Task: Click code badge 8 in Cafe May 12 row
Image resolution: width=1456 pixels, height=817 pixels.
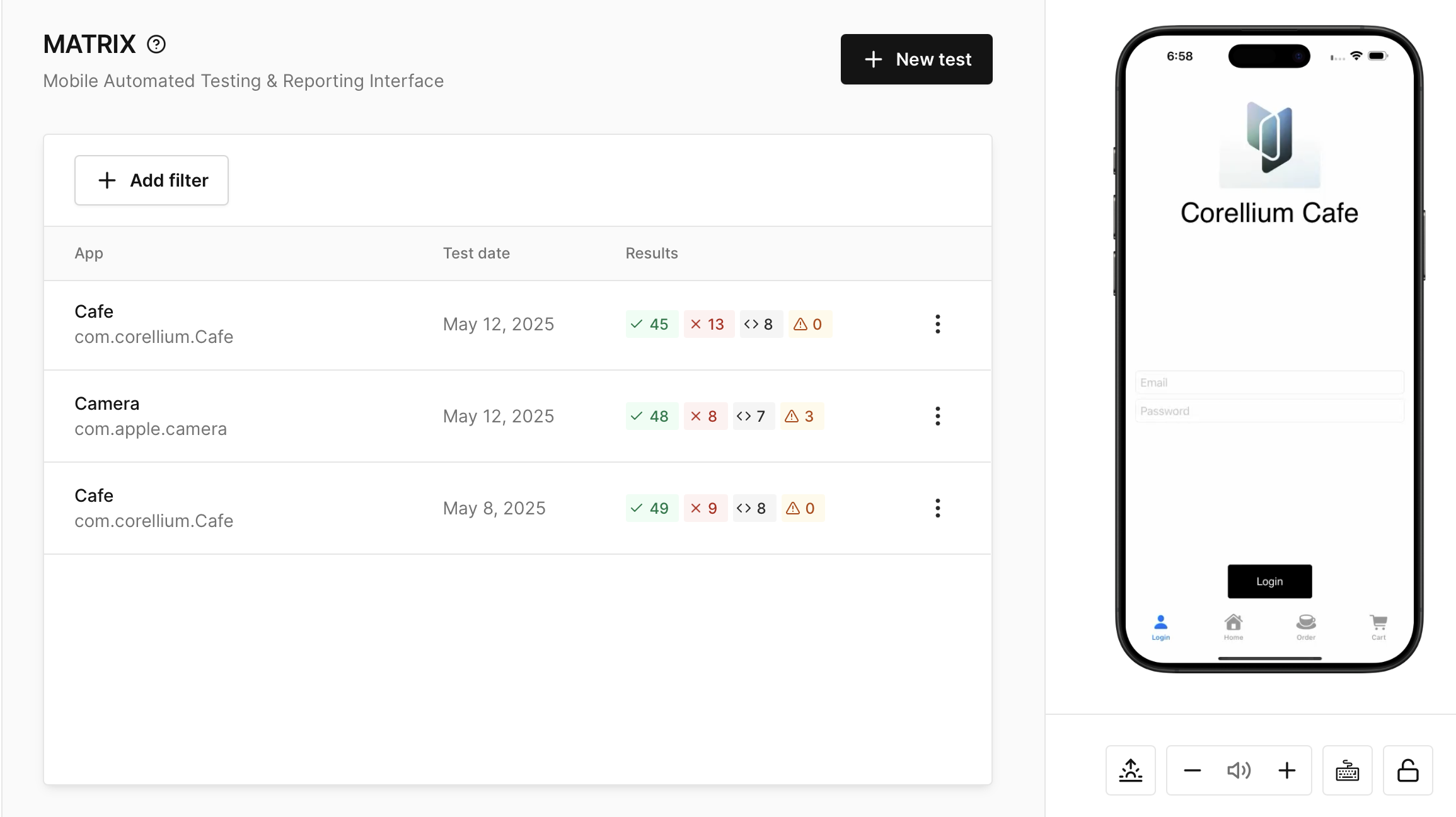Action: tap(761, 324)
